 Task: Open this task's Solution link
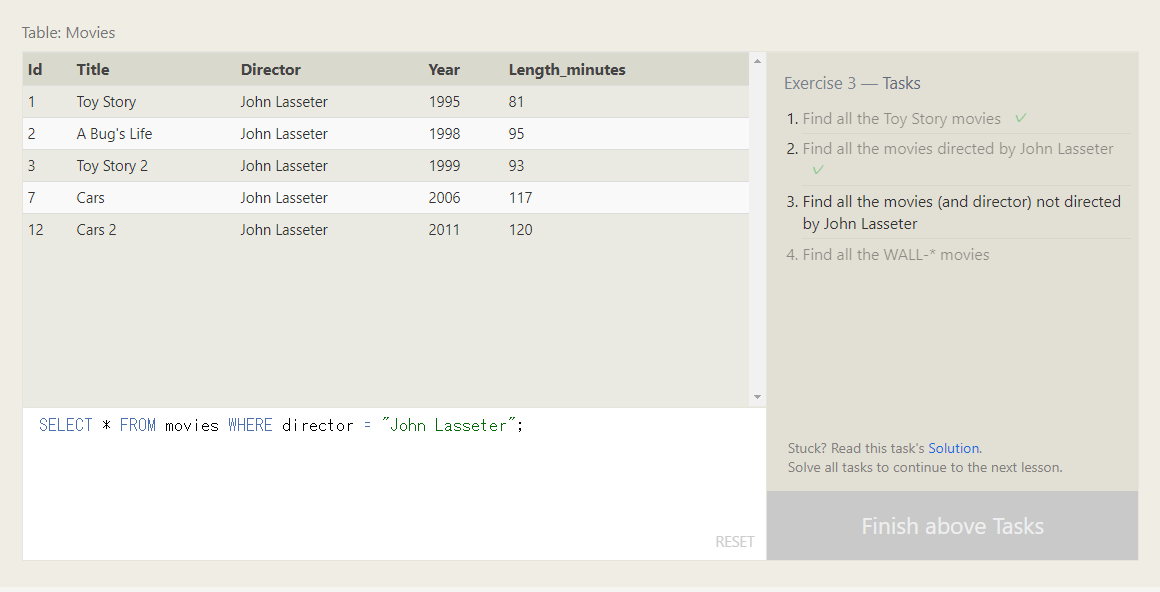click(953, 448)
